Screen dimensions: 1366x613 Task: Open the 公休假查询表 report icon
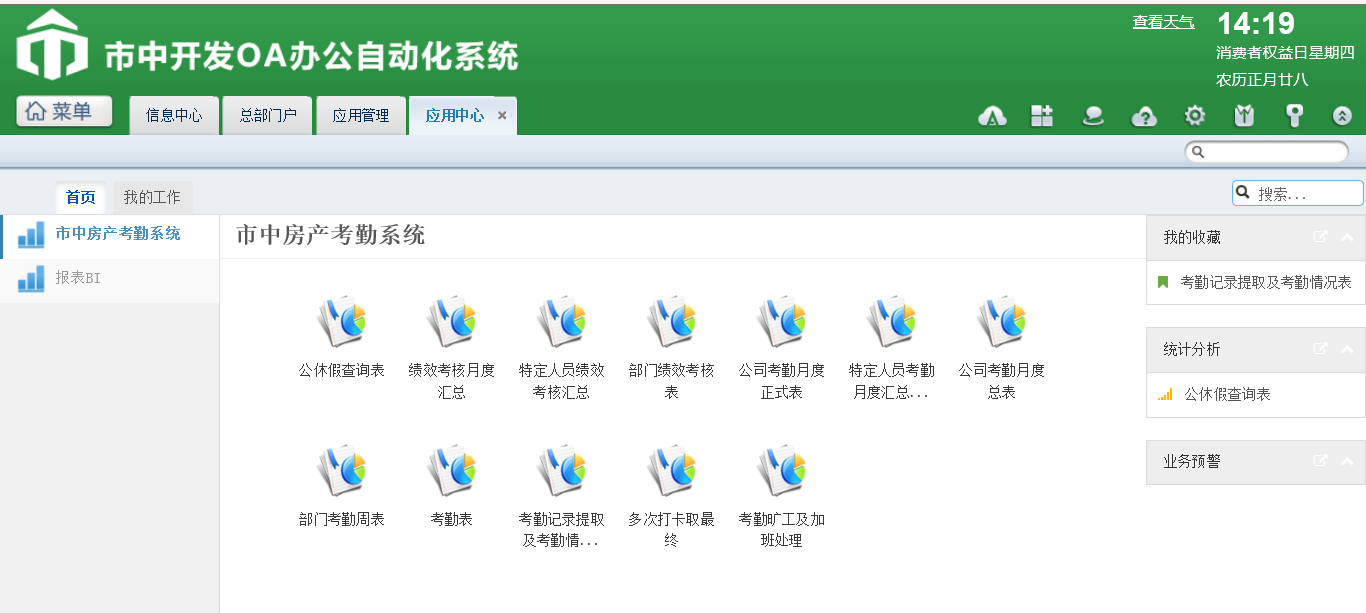pos(341,322)
